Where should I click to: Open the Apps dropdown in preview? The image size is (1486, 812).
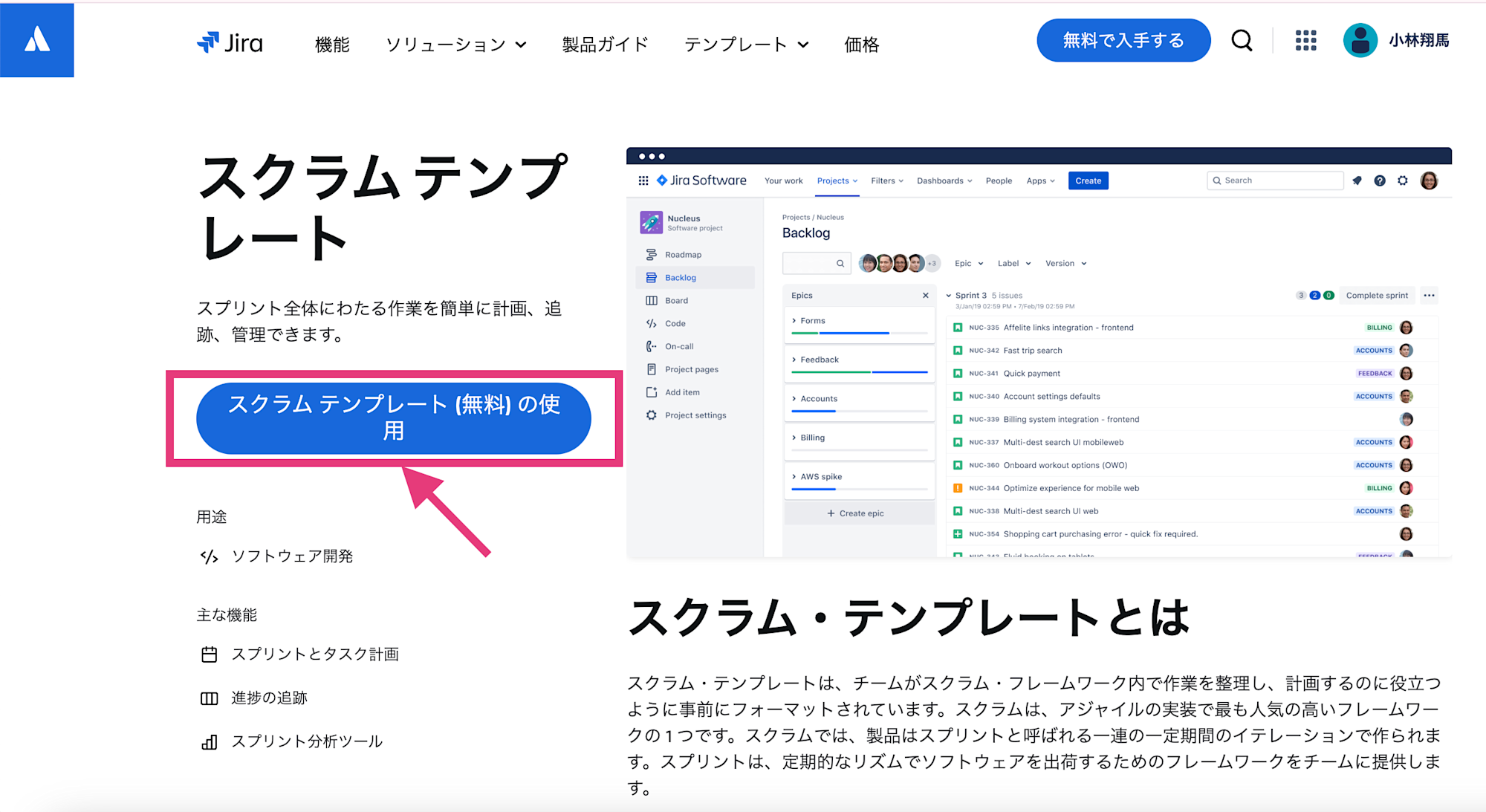1040,181
